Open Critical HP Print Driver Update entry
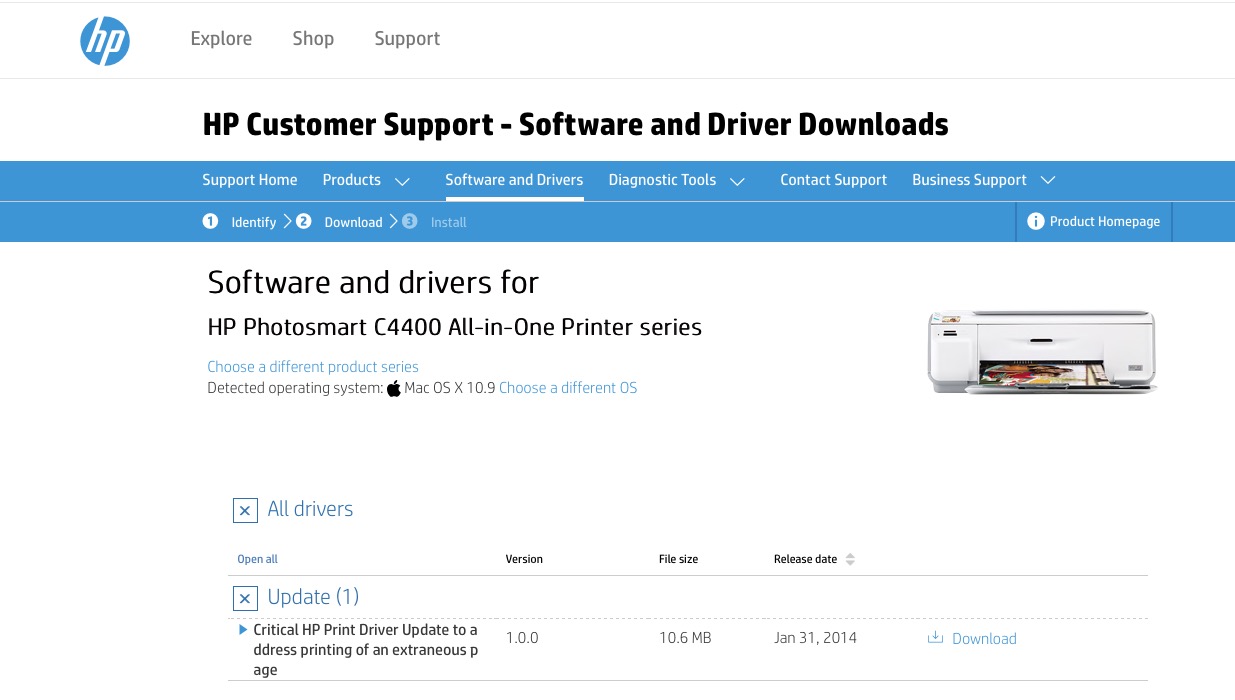Screen dimensions: 1235x700 pyautogui.click(x=365, y=650)
